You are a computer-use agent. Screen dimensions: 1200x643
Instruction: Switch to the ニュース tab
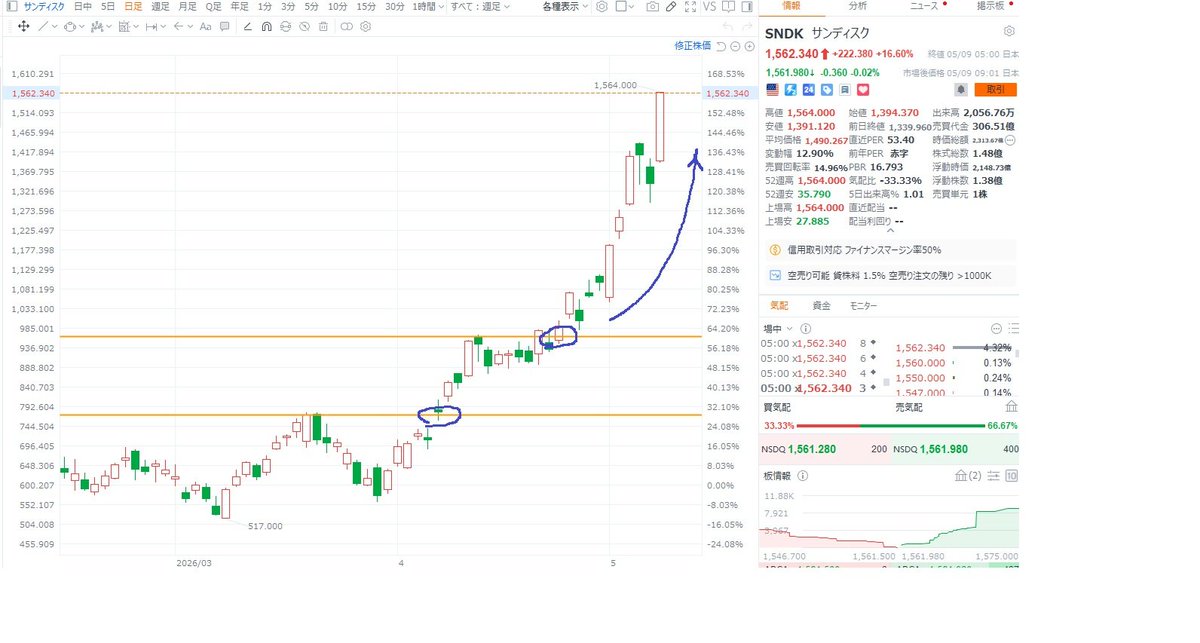point(924,6)
